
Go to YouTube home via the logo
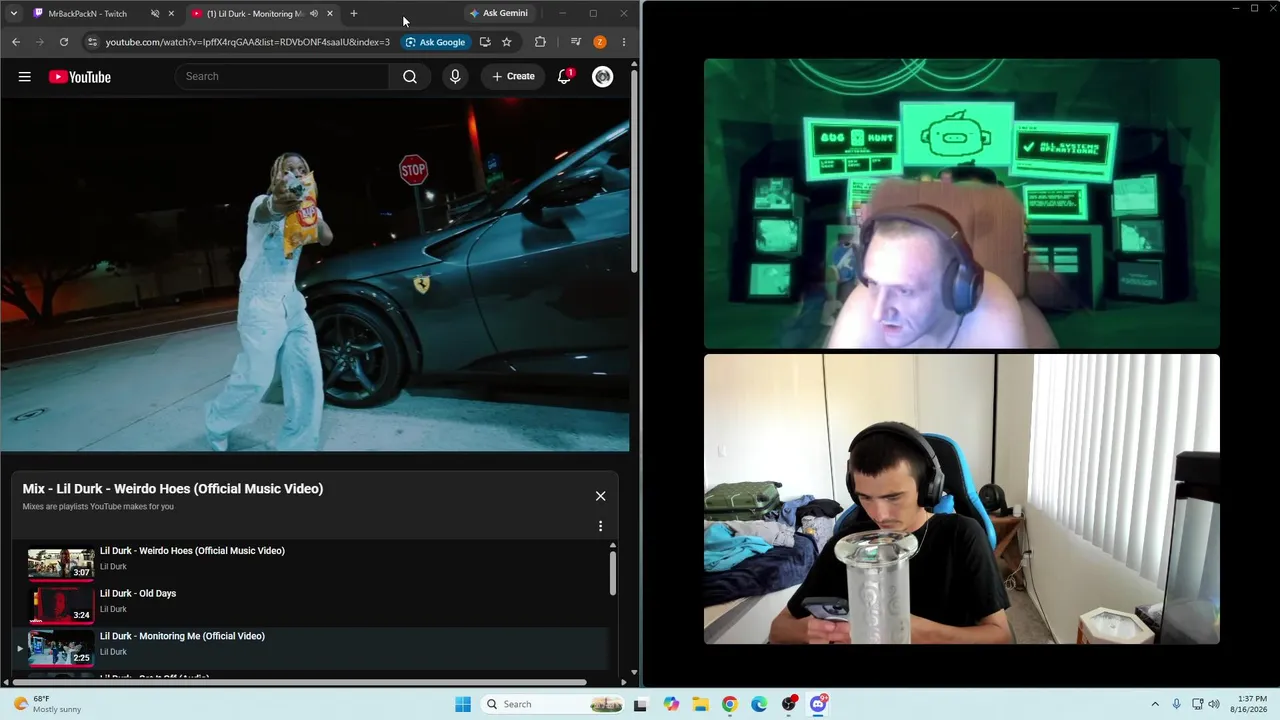point(80,77)
